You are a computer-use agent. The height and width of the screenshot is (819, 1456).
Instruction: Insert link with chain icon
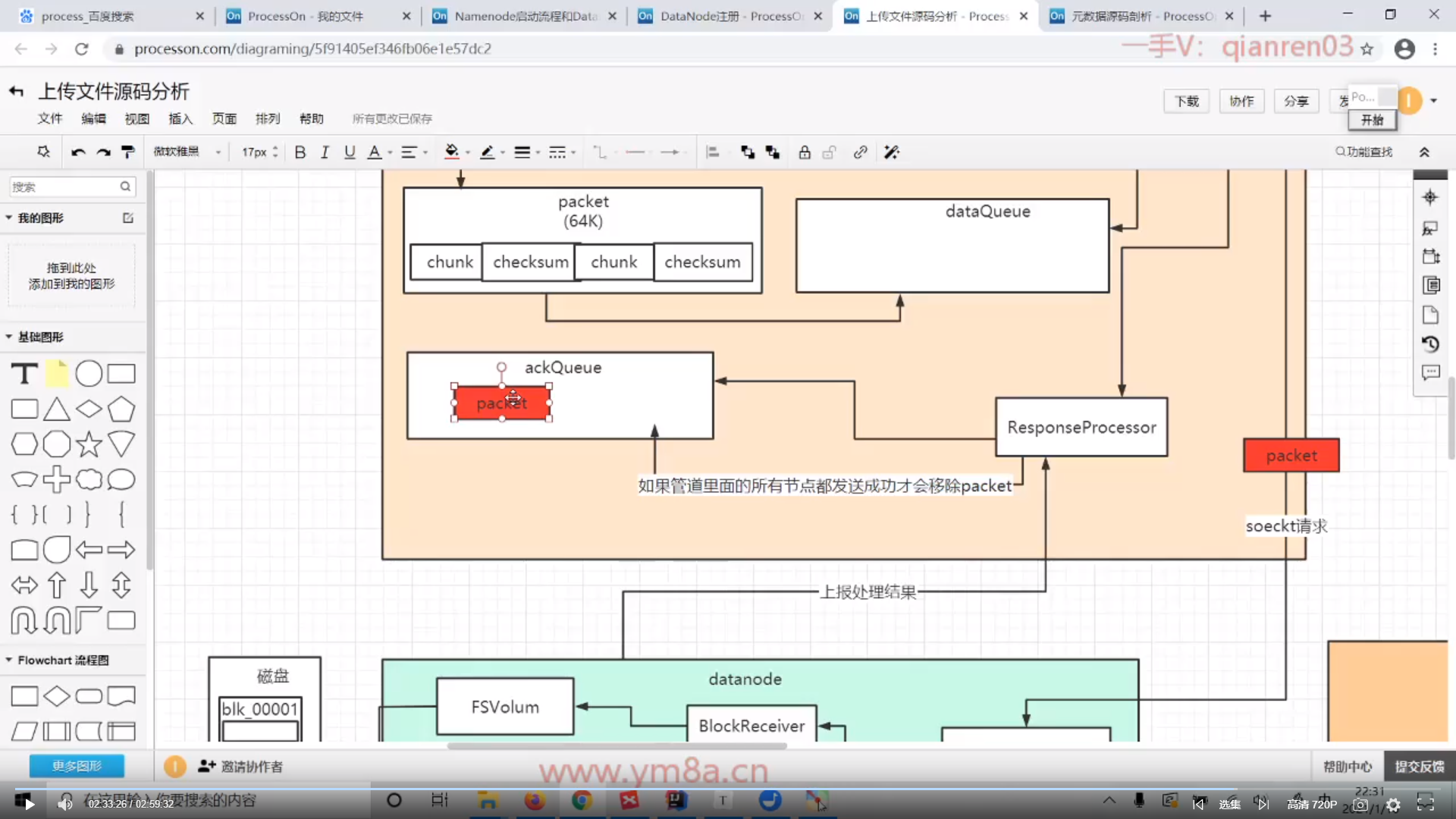coord(860,152)
